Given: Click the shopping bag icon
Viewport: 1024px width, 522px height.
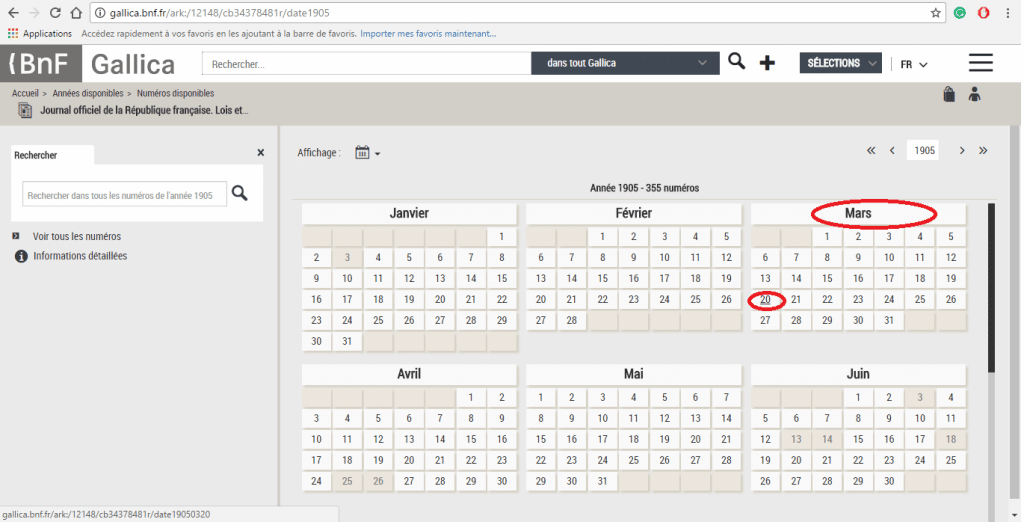Looking at the screenshot, I should coord(948,94).
